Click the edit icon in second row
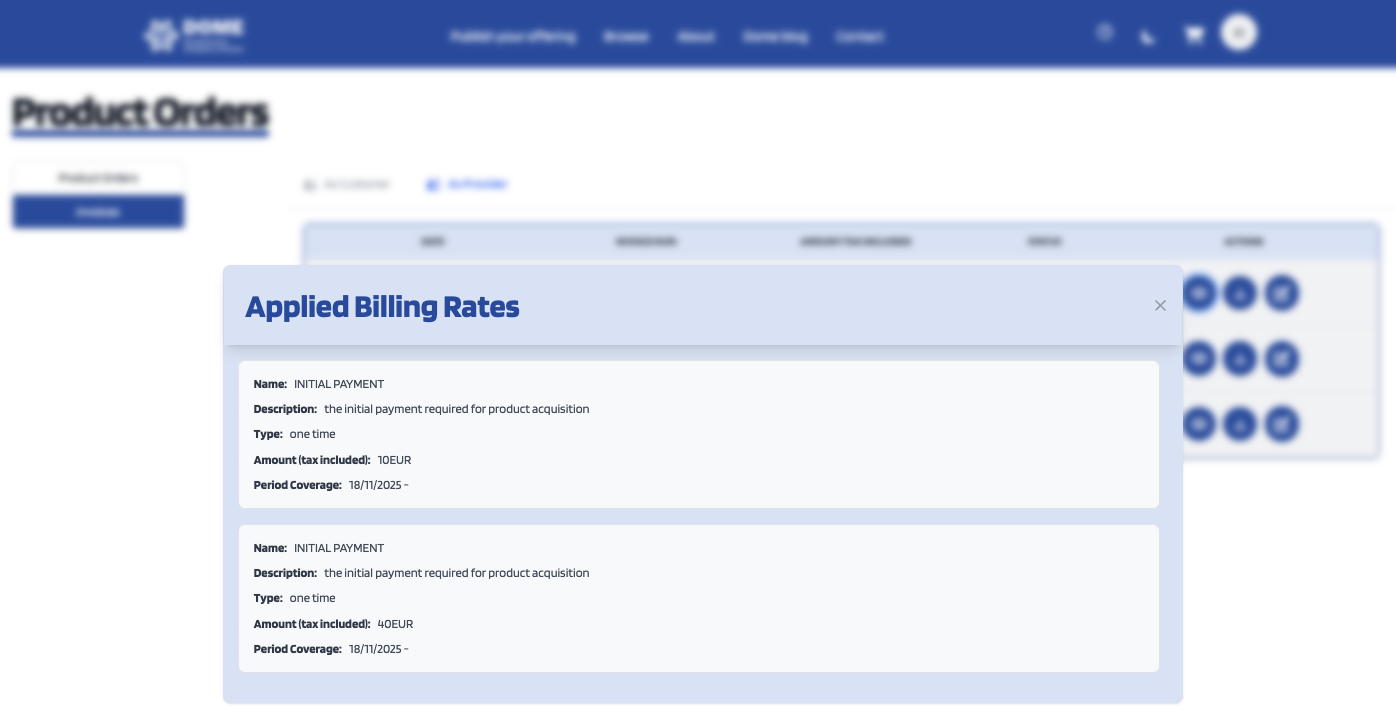Viewport: 1396px width, 722px height. tap(1281, 358)
